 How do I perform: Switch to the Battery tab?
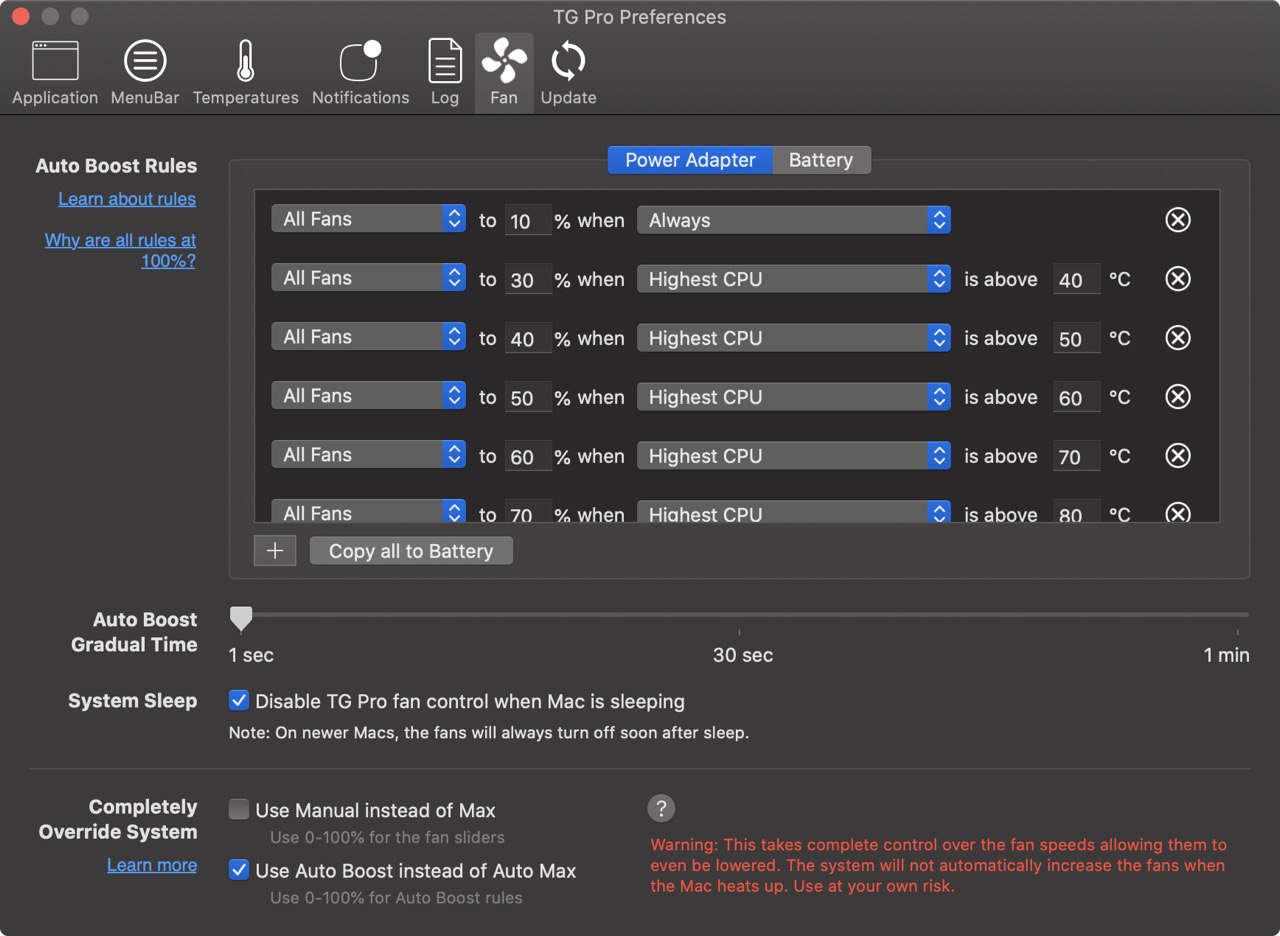pos(821,160)
